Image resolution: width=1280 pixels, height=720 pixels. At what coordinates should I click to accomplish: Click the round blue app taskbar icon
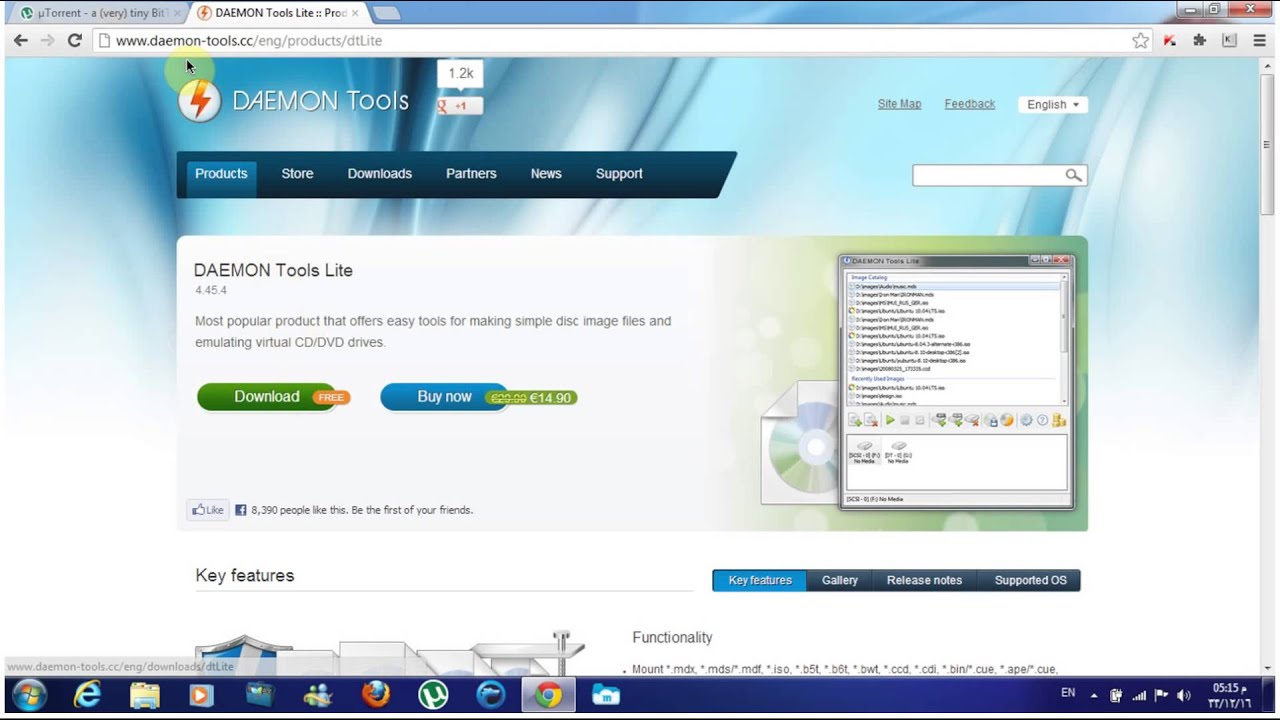490,694
